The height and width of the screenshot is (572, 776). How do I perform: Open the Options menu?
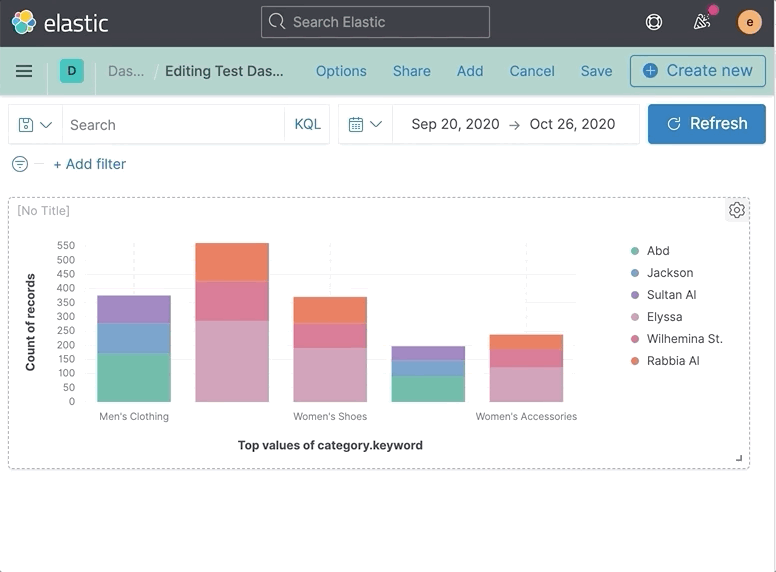point(341,71)
